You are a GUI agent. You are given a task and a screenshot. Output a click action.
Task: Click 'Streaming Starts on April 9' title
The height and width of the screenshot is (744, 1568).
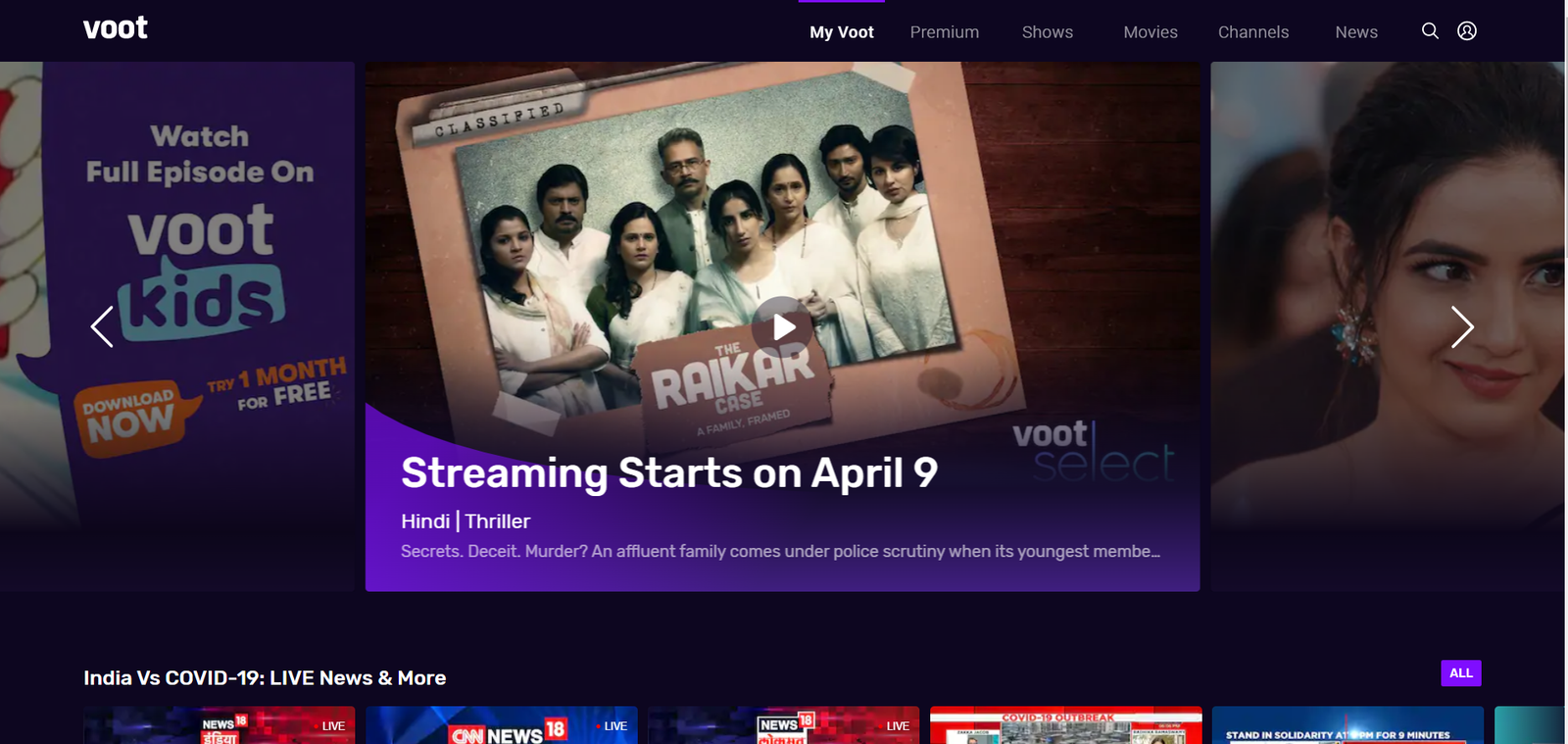tap(669, 473)
